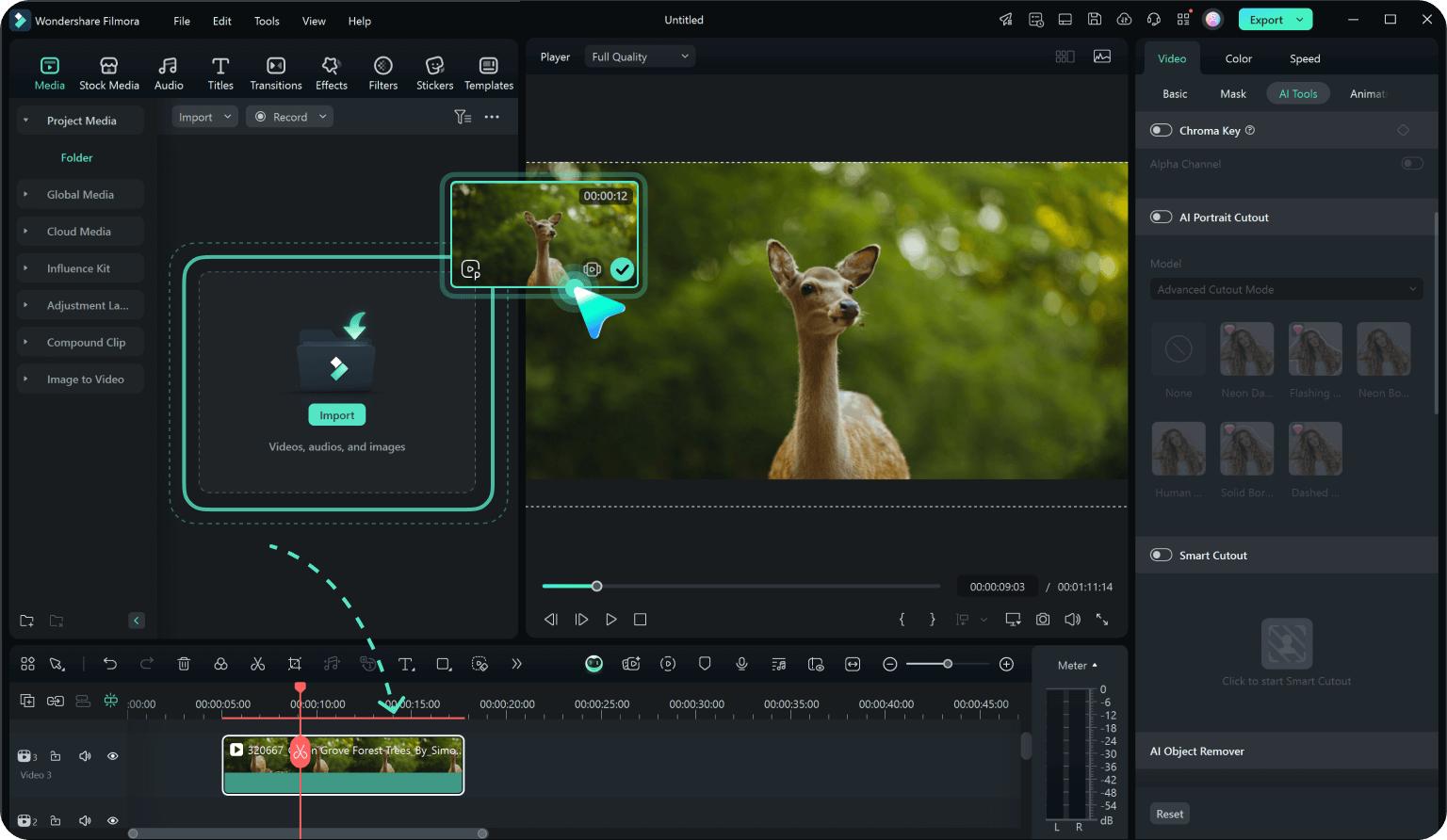Enable the Smart Cutout switch
This screenshot has height=840, width=1447.
click(1161, 556)
